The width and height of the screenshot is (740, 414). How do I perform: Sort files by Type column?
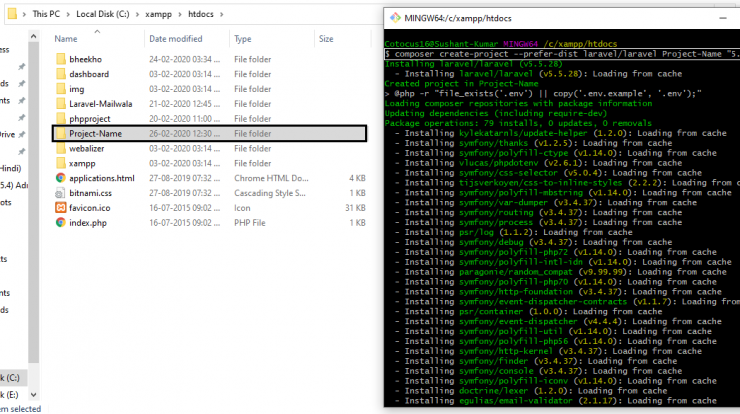click(x=243, y=39)
